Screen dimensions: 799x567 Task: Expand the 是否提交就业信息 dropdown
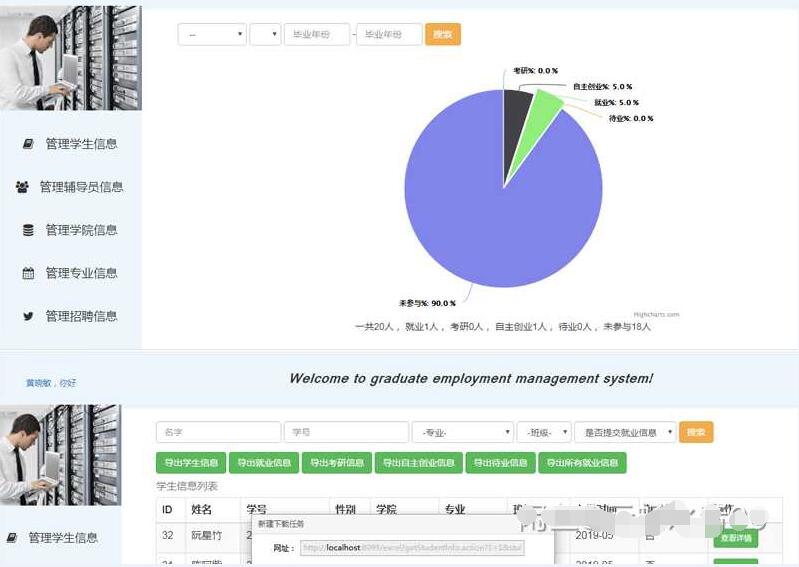[x=625, y=433]
